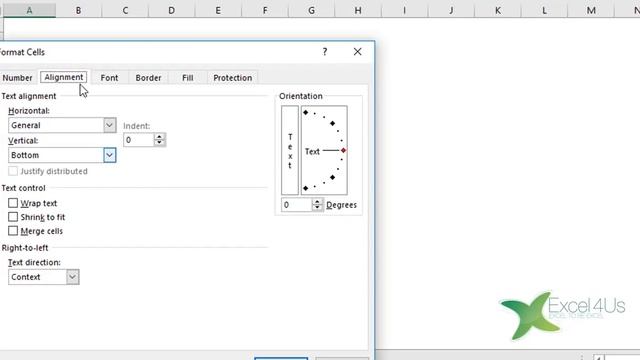Click the Format Cells help question mark

pos(325,52)
